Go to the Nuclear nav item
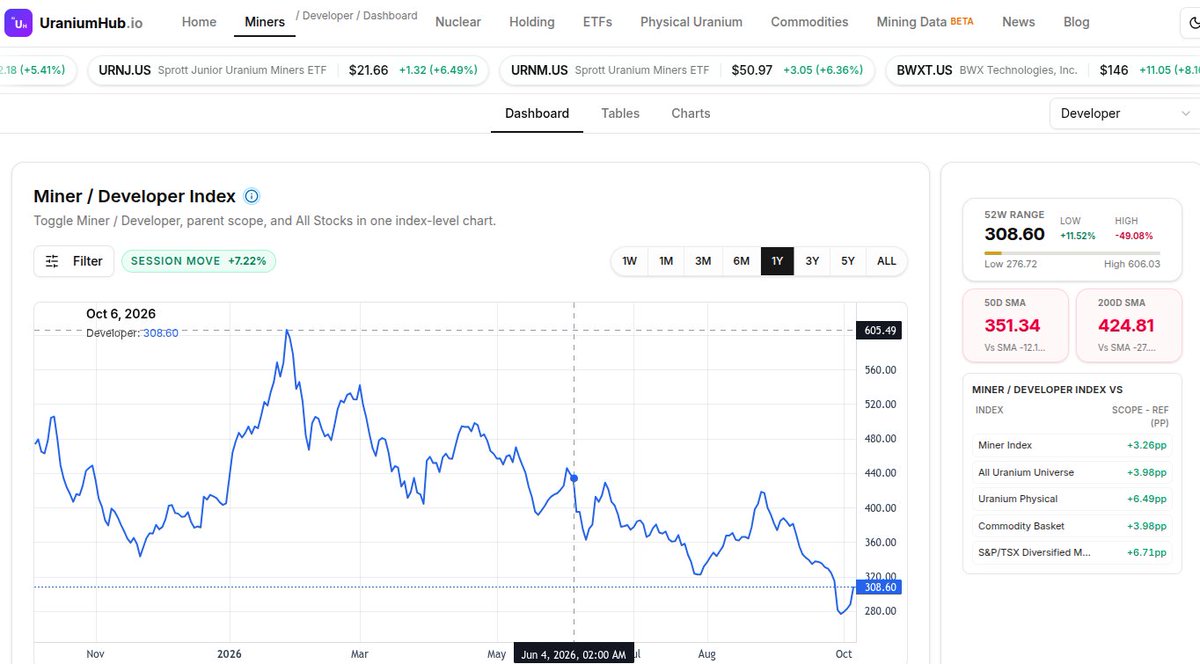 [x=458, y=22]
